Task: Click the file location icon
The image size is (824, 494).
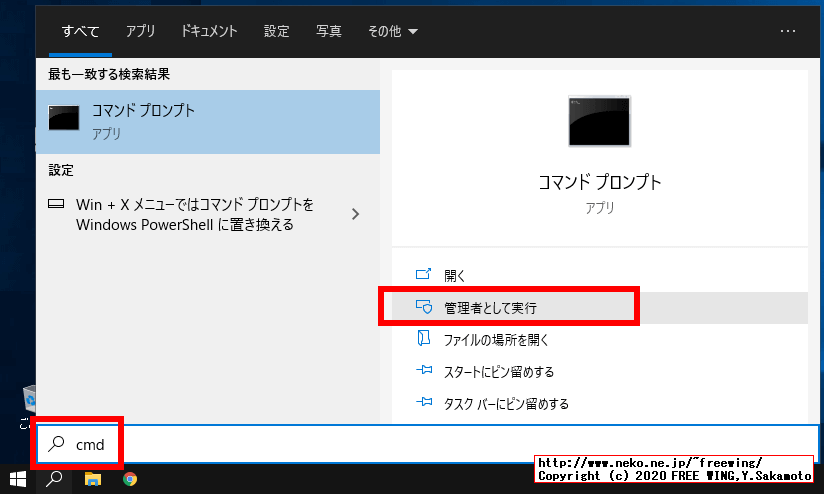Action: click(x=424, y=338)
